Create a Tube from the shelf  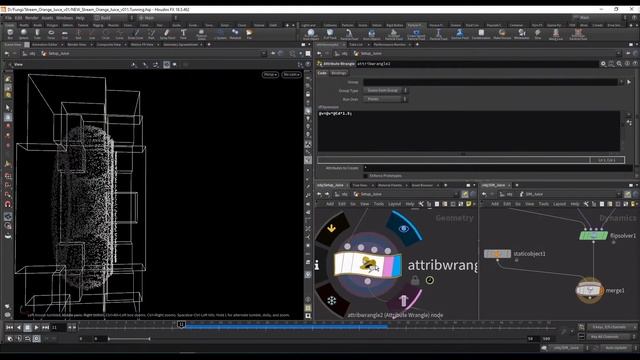pyautogui.click(x=37, y=34)
